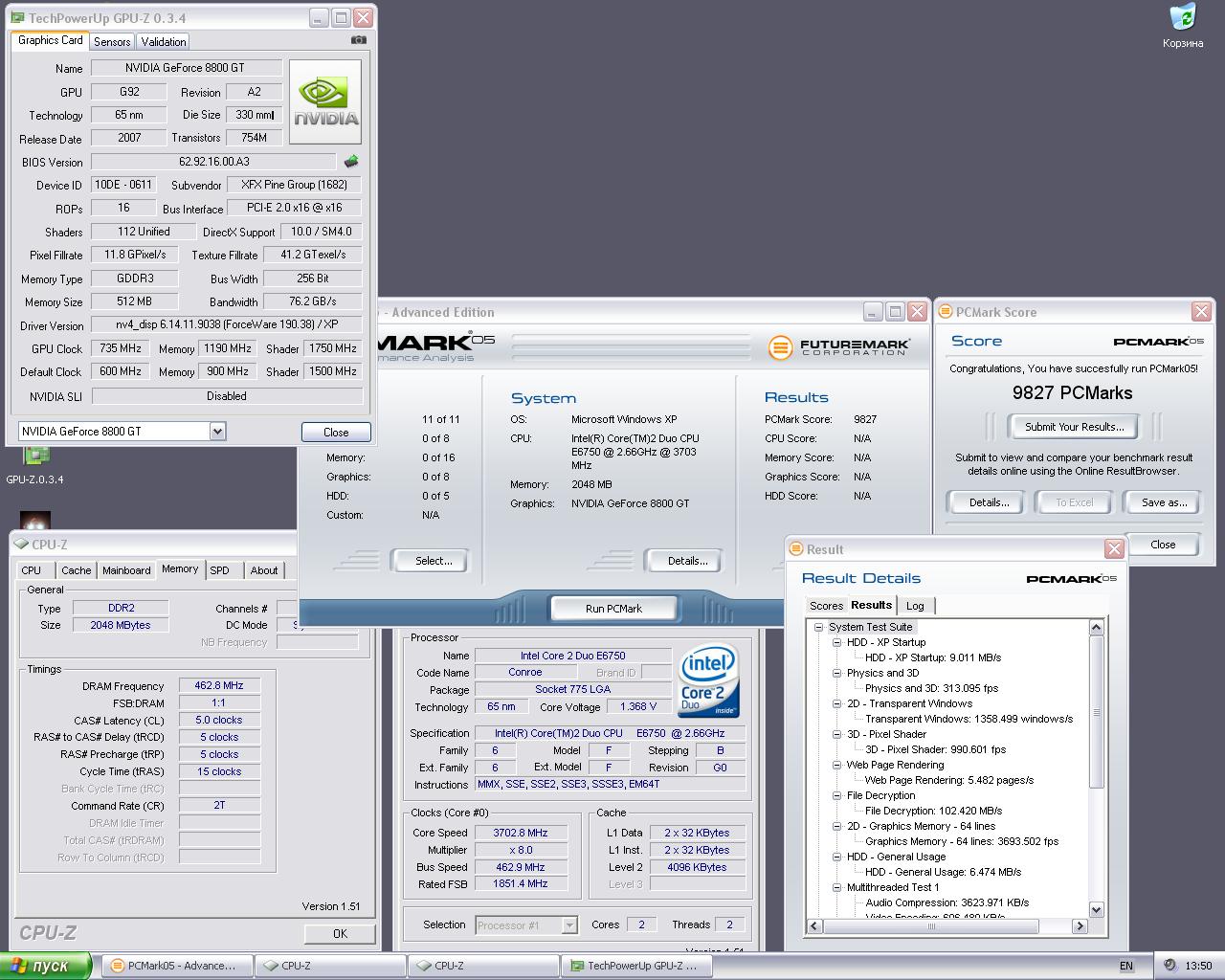
Task: Select Graphics Memory 64 lines result row
Action: [962, 841]
